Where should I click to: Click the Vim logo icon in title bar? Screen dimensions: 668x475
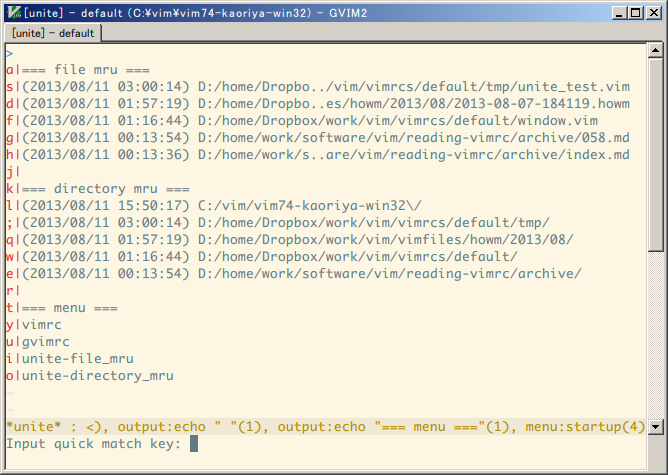coord(14,13)
